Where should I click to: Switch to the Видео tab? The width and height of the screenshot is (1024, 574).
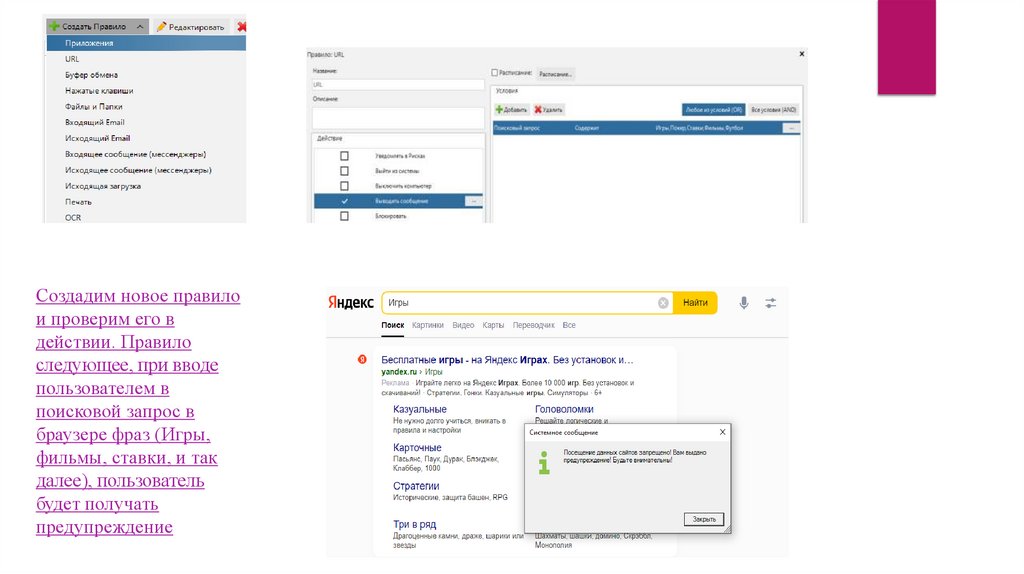(463, 325)
